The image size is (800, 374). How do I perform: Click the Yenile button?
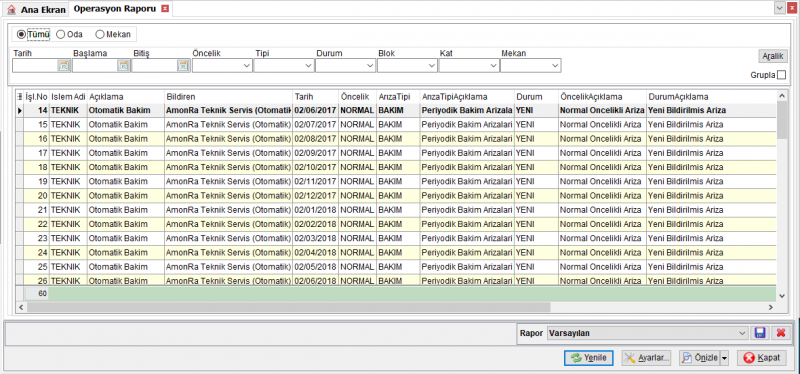(589, 358)
